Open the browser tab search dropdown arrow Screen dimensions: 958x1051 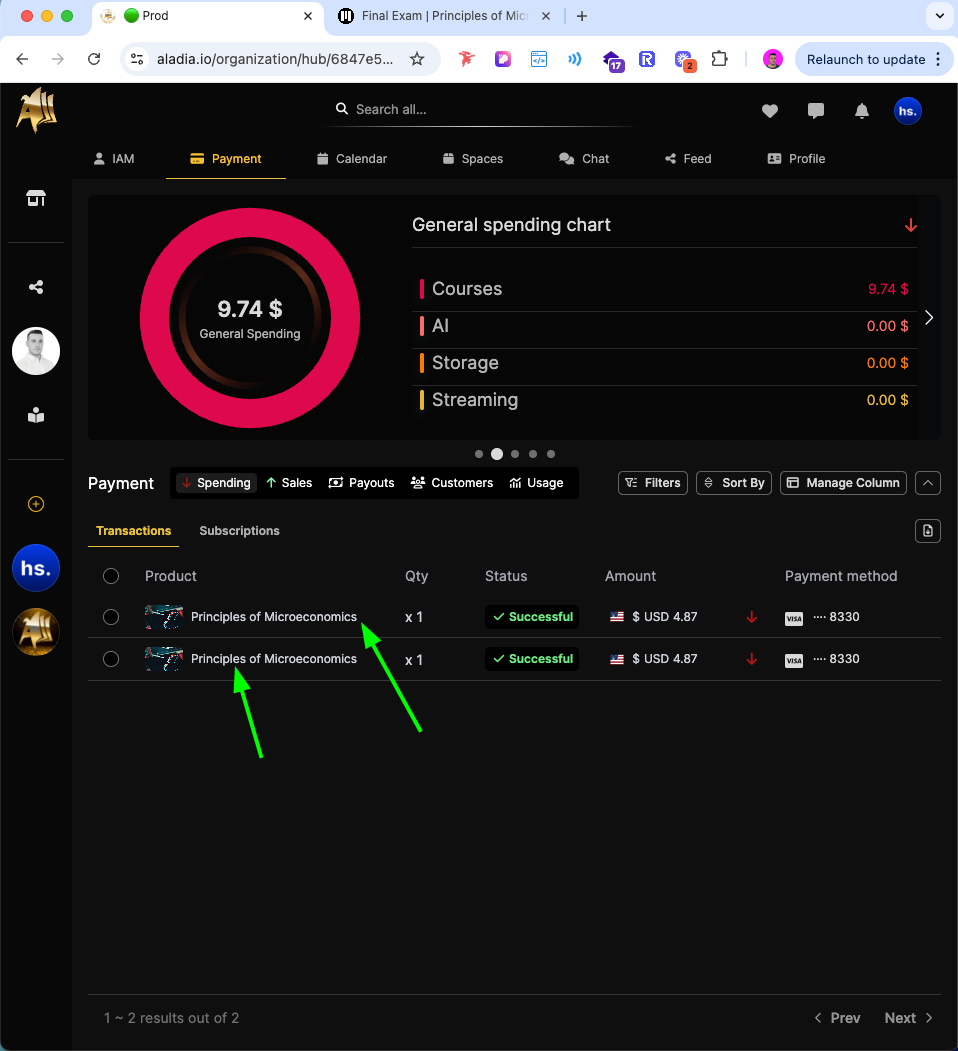point(940,16)
